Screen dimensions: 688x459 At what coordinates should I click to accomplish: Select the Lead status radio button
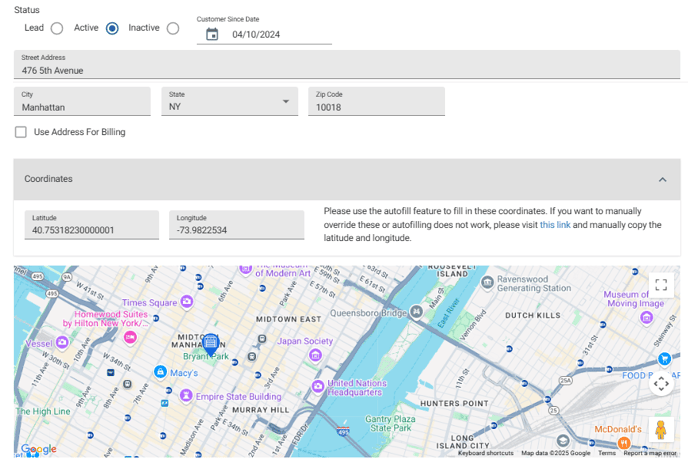click(x=57, y=28)
